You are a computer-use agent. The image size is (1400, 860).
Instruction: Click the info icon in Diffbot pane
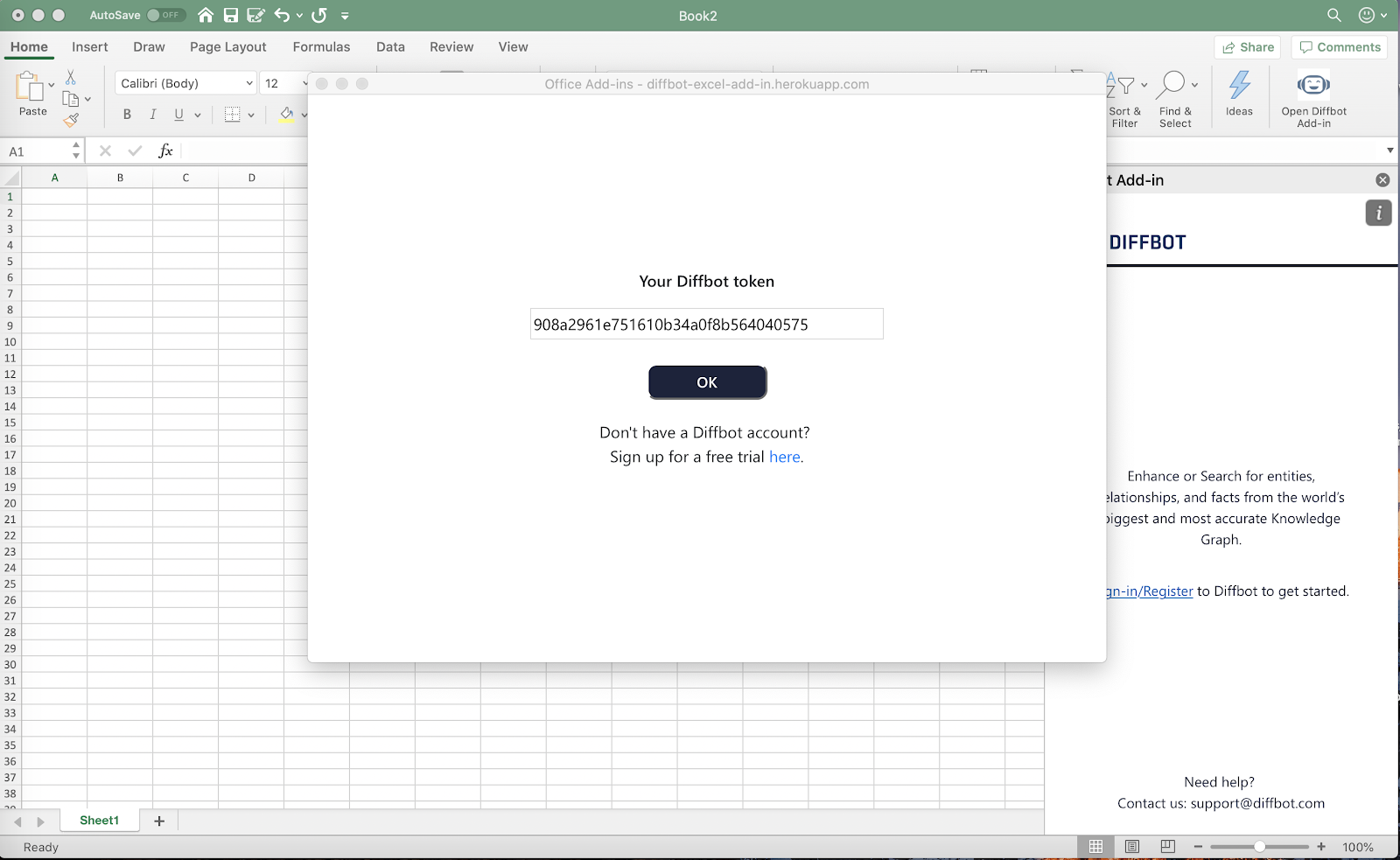coord(1378,213)
